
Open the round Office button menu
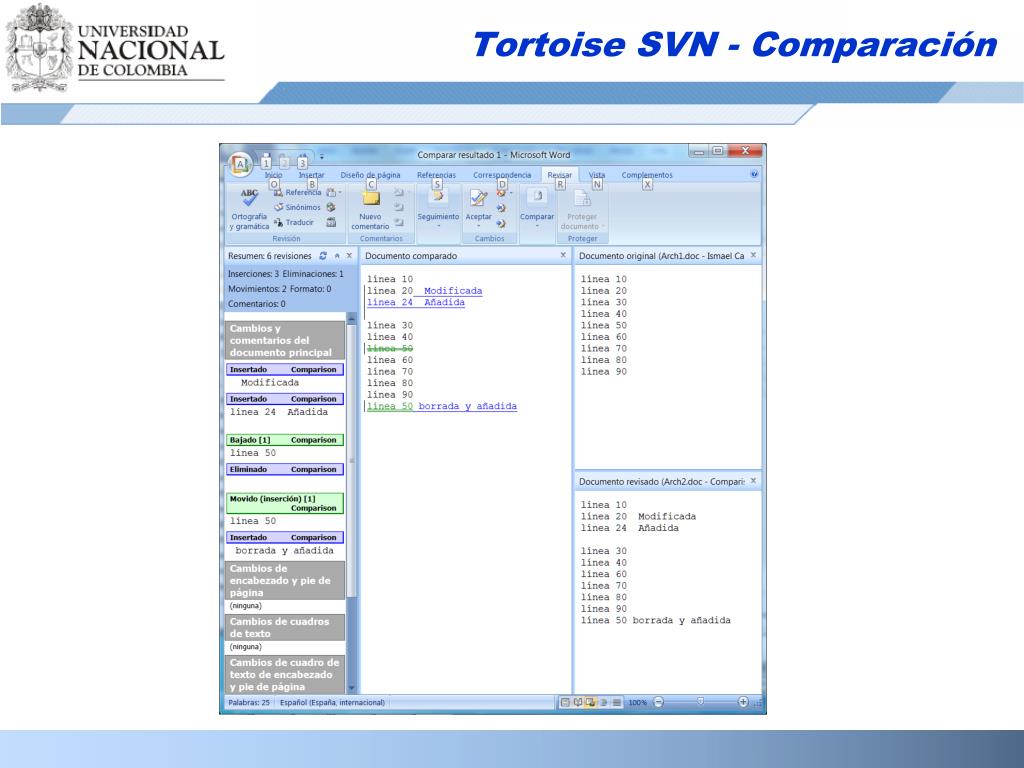(x=240, y=164)
